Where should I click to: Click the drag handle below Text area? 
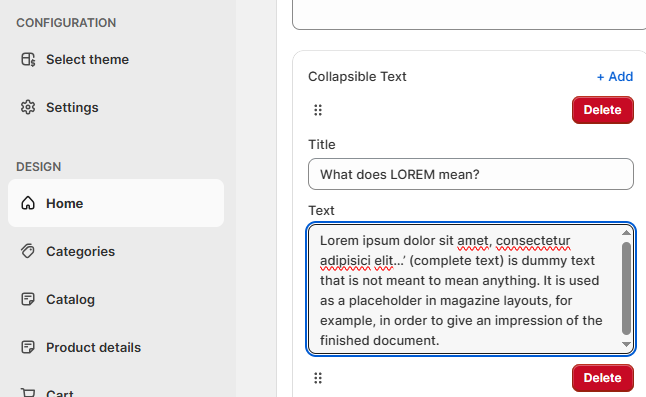point(318,378)
